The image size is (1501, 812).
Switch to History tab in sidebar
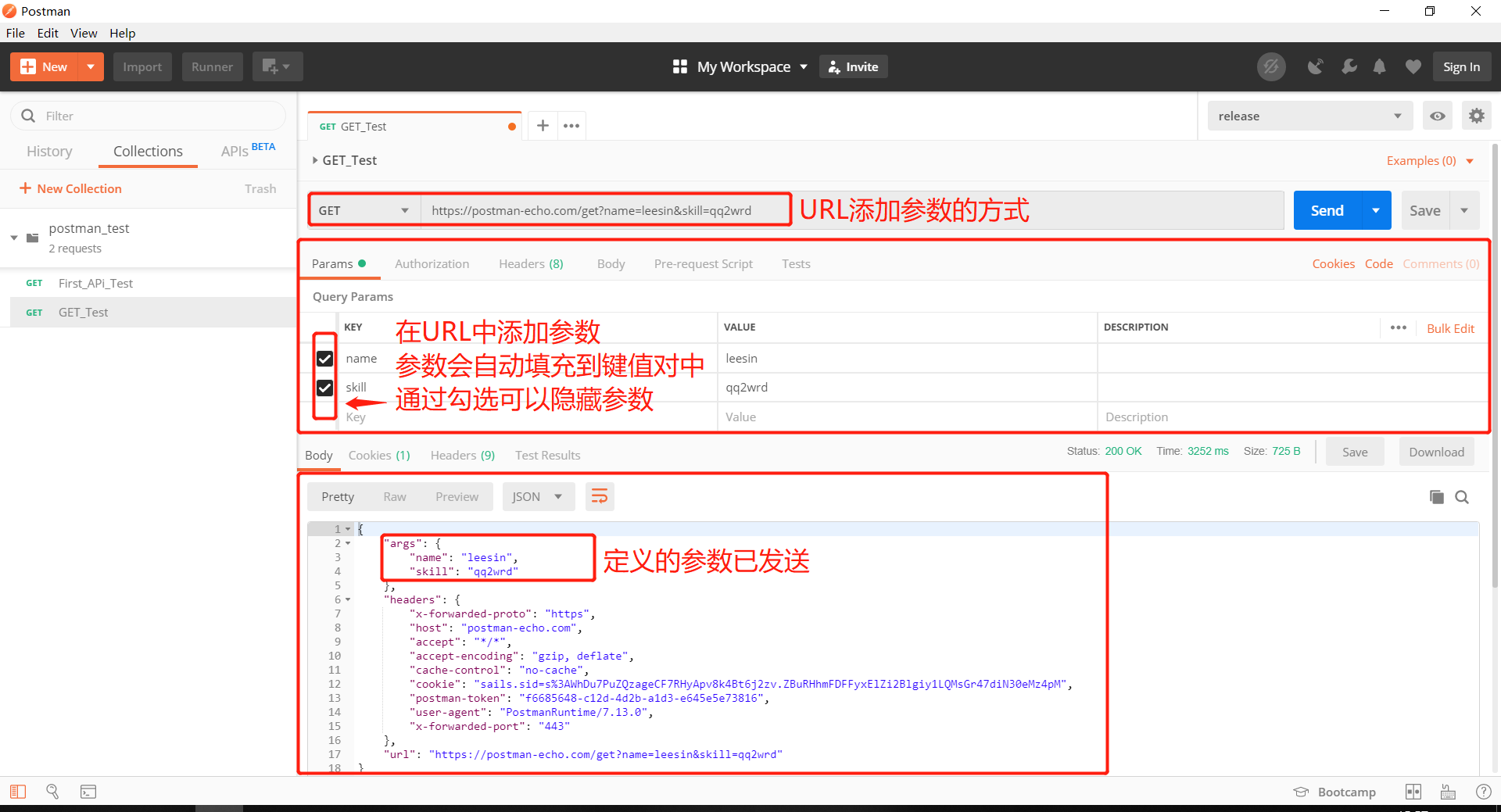point(49,151)
